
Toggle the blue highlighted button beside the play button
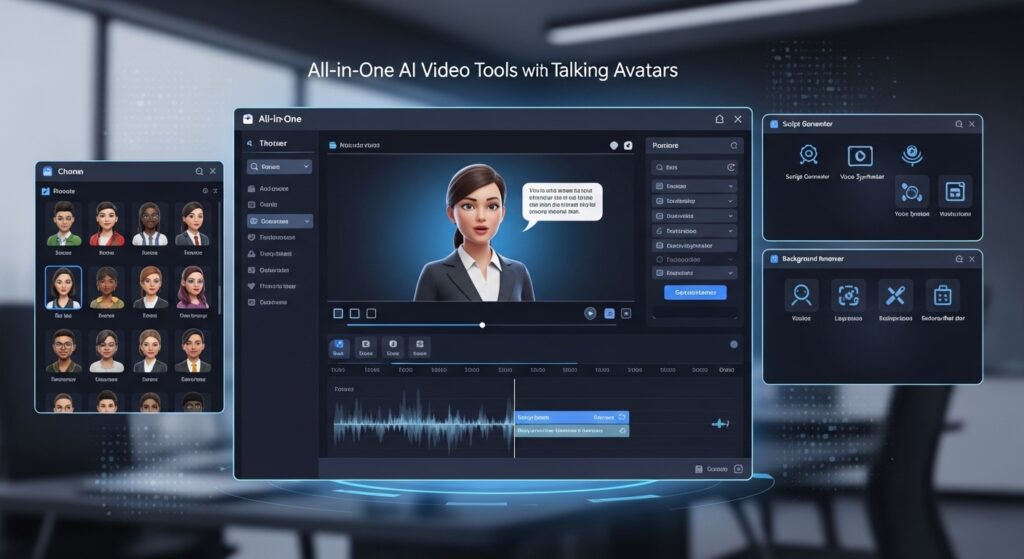pos(609,313)
